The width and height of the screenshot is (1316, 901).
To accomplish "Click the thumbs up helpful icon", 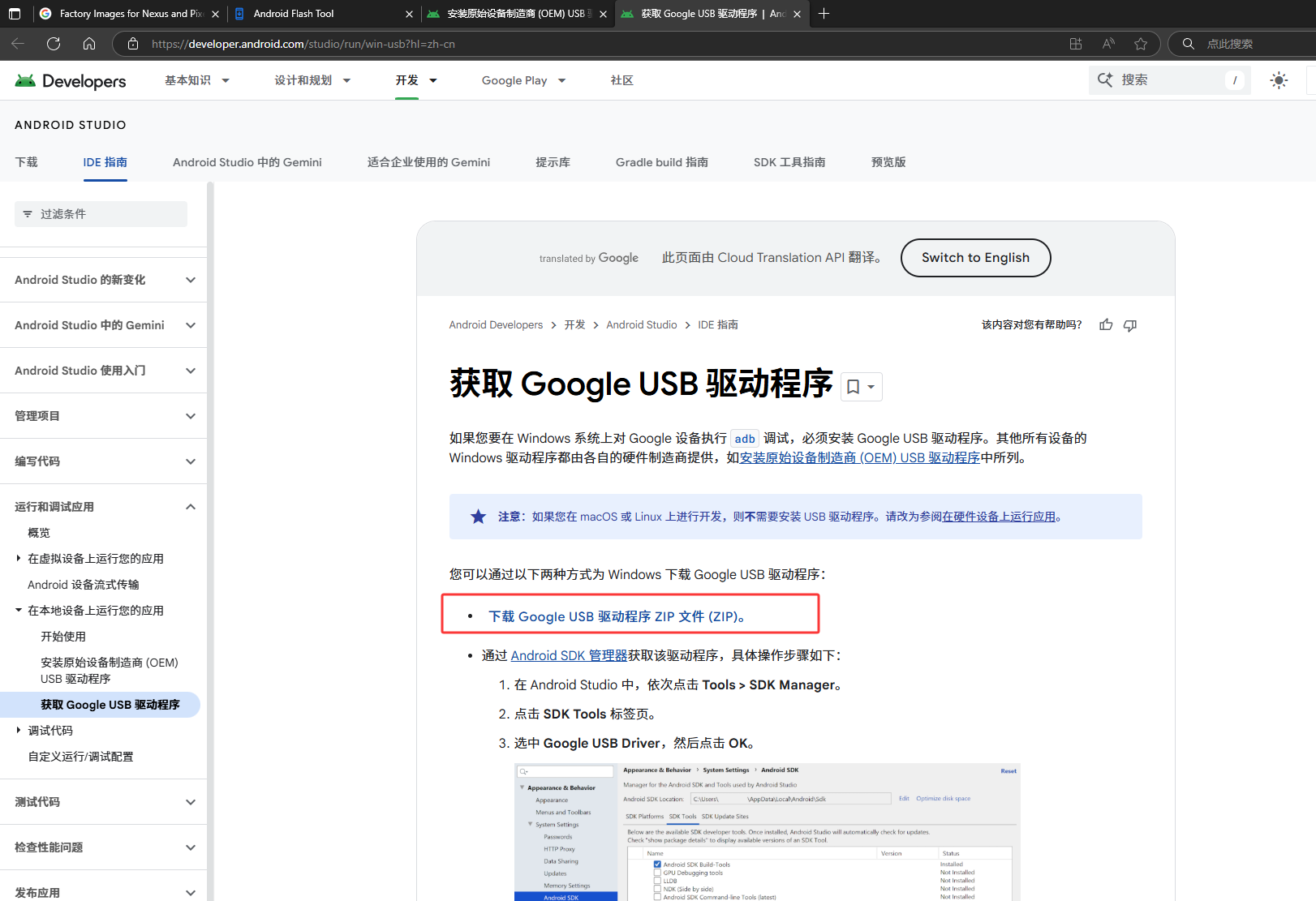I will coord(1106,325).
